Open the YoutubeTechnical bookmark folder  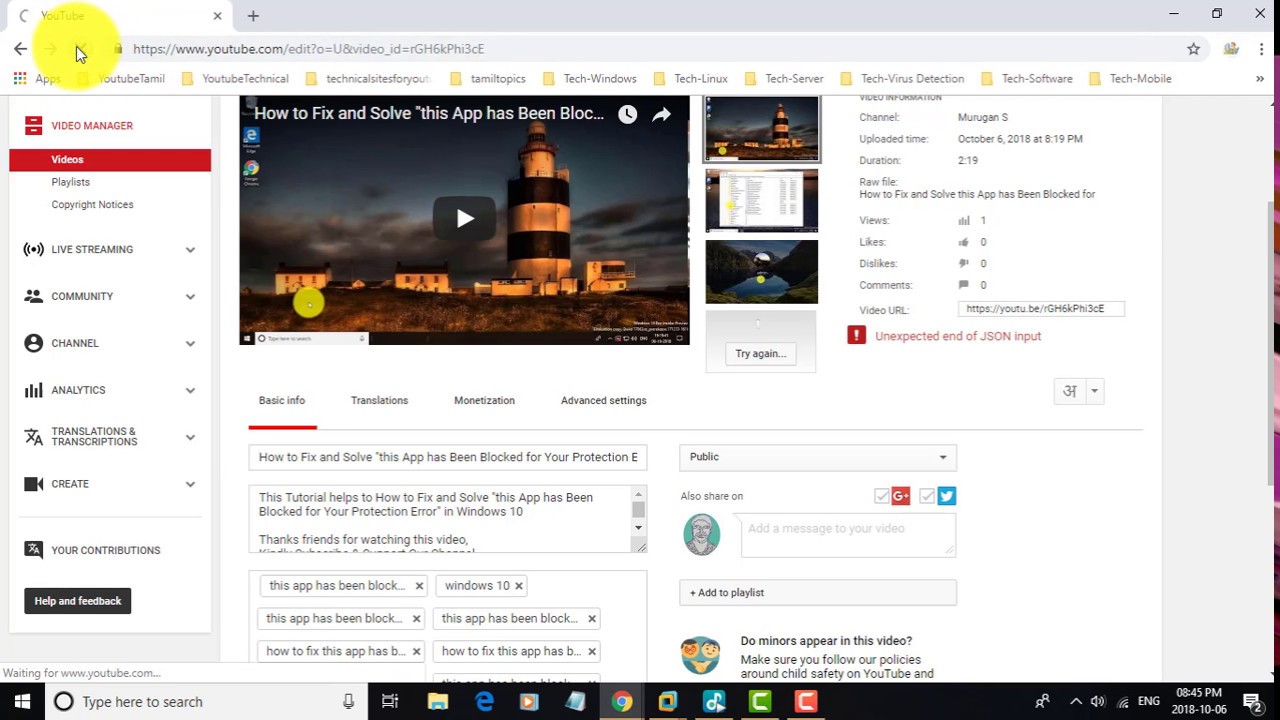tap(235, 78)
